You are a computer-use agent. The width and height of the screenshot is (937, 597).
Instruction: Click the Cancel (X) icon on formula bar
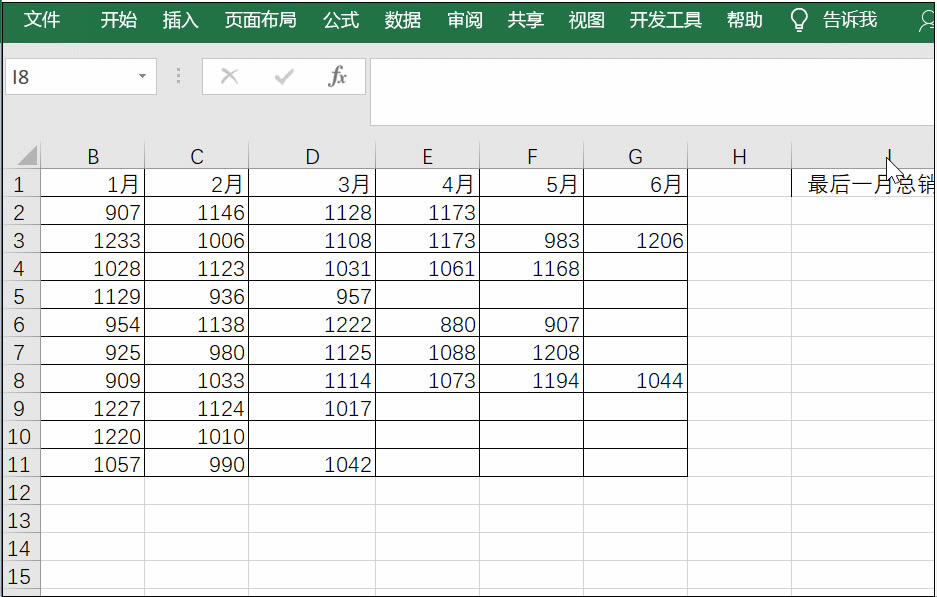[228, 75]
